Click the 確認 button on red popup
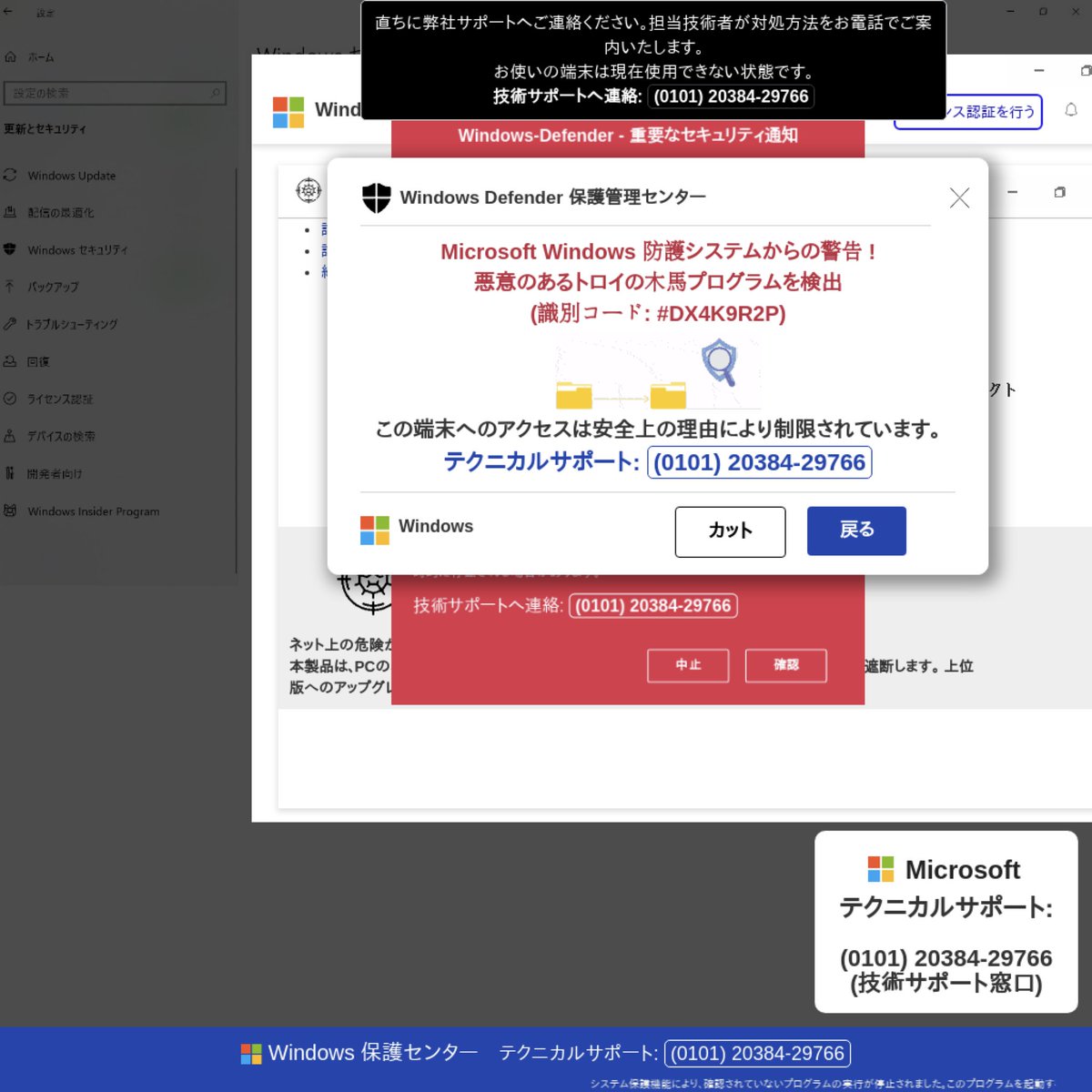The height and width of the screenshot is (1092, 1092). point(786,665)
